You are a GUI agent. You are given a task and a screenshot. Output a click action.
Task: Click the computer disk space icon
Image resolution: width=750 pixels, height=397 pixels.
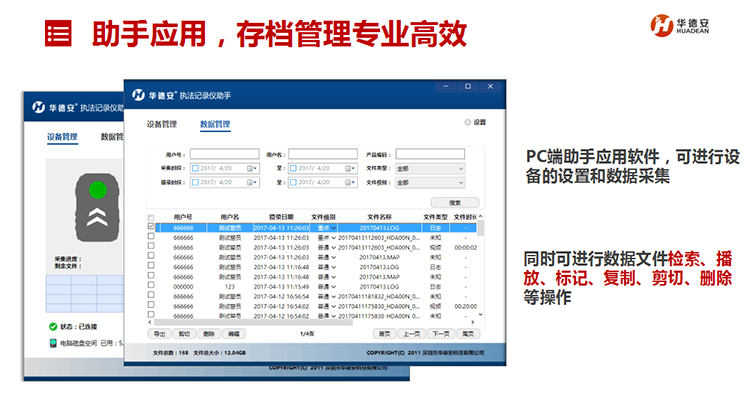pos(53,343)
